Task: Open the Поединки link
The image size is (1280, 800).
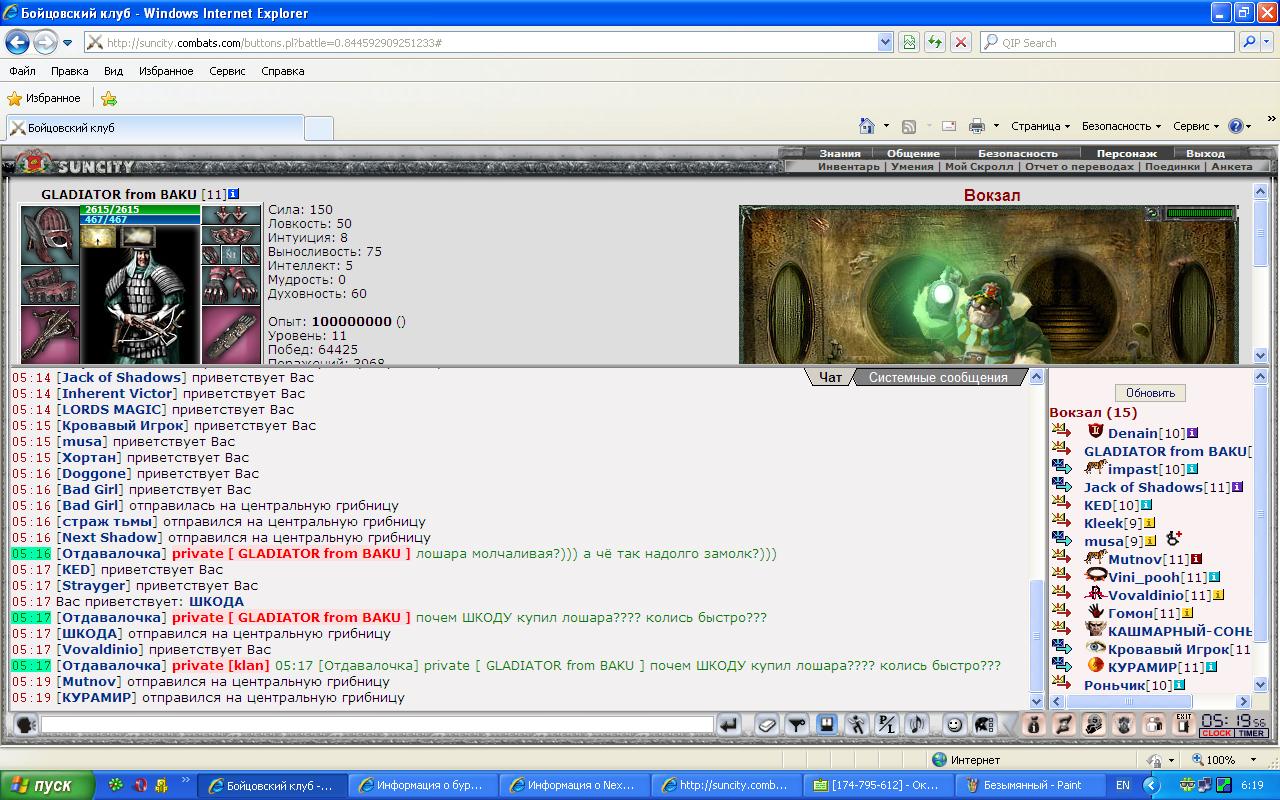Action: click(1172, 167)
